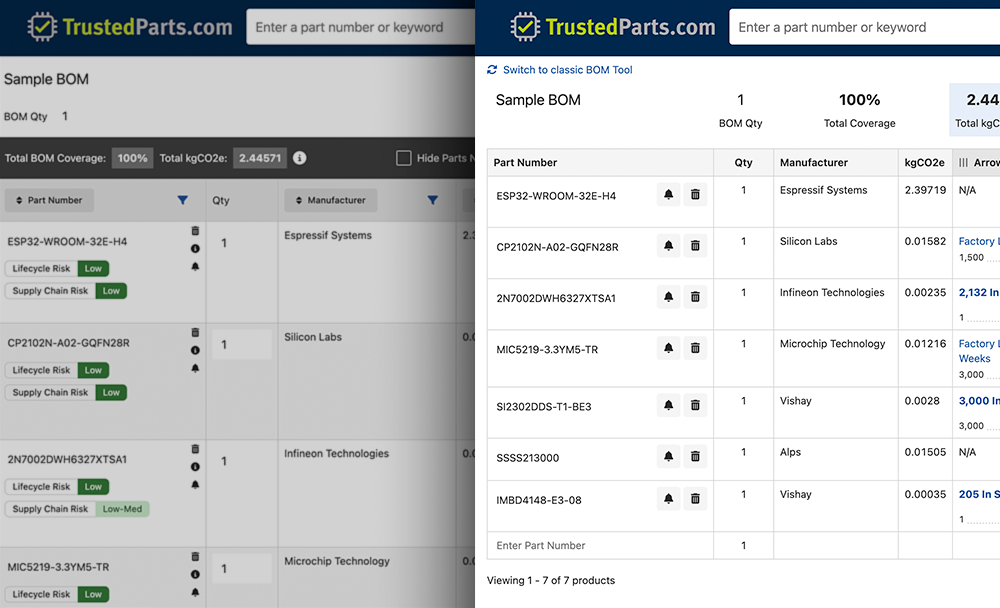1000x608 pixels.
Task: Delete CP2102N-A02-GQFN28R using its trash icon
Action: [696, 245]
